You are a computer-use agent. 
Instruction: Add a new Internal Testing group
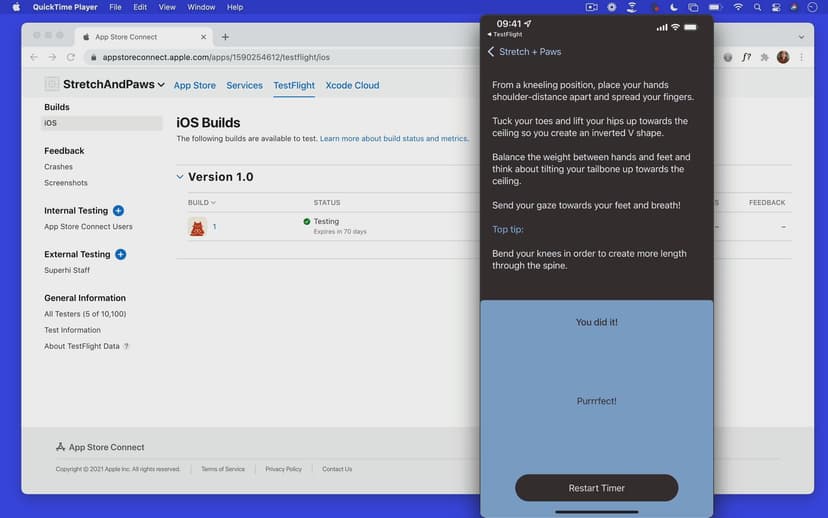pos(118,211)
